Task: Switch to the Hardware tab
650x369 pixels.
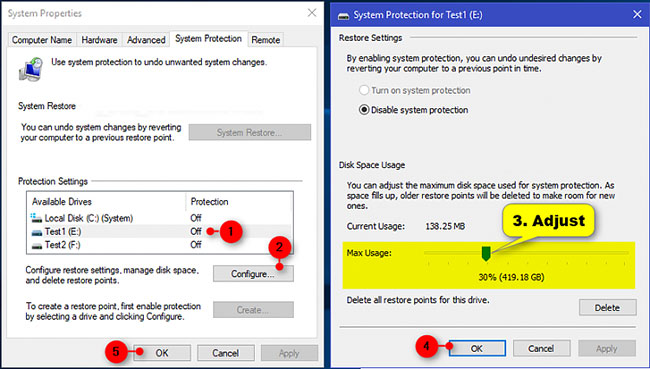Action: point(99,40)
